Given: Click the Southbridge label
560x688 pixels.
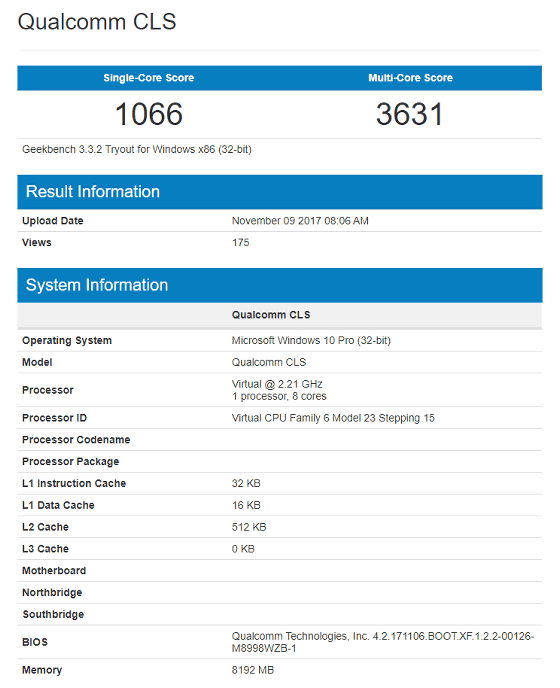Looking at the screenshot, I should click(x=53, y=614).
